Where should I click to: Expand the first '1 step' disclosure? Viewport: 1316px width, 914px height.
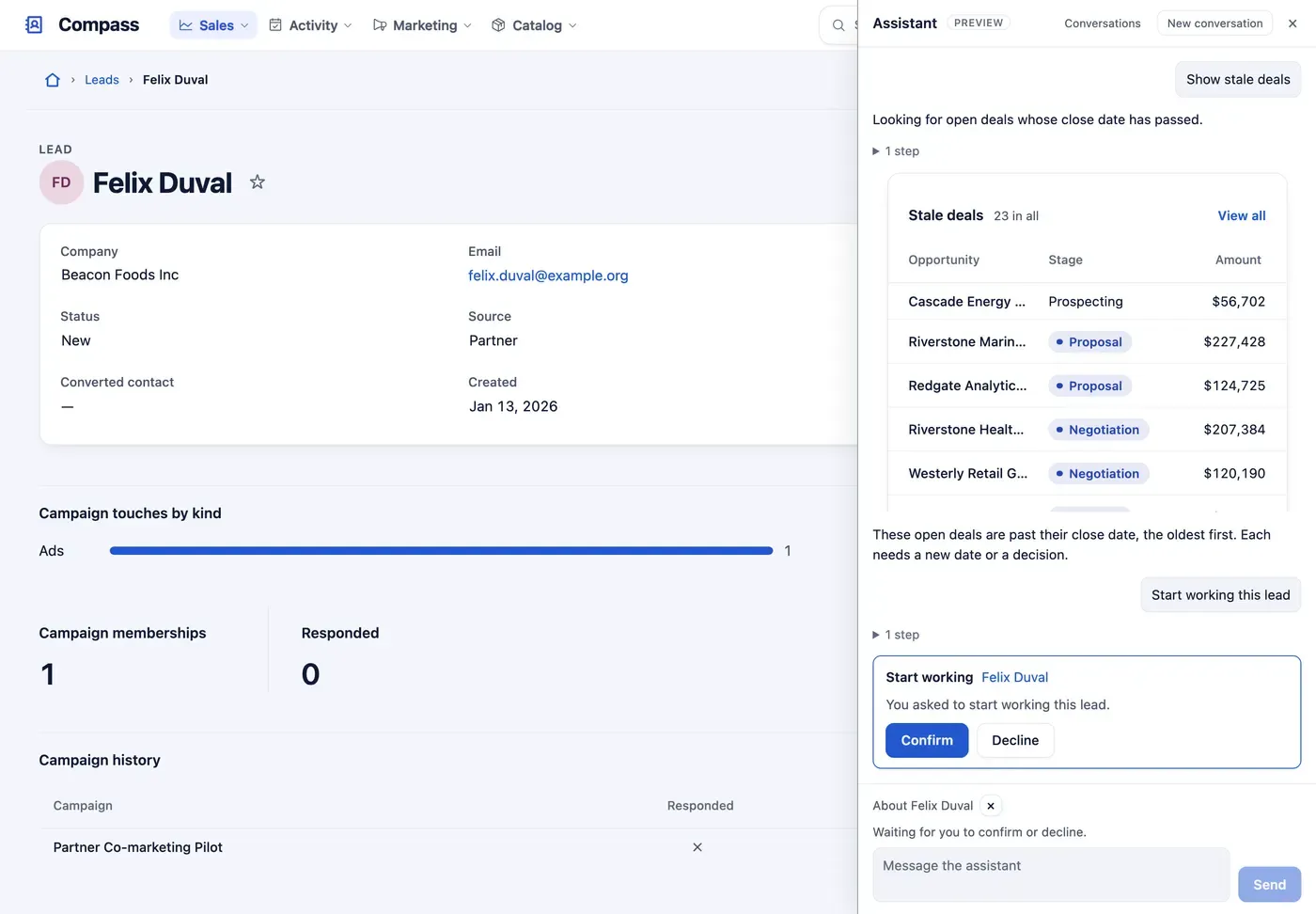click(x=896, y=151)
